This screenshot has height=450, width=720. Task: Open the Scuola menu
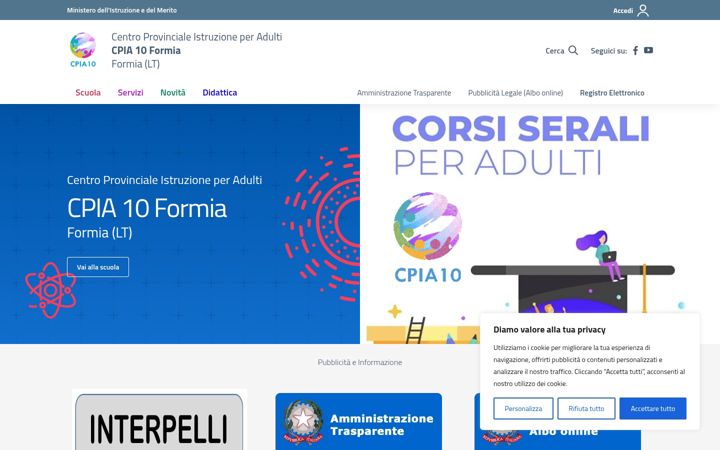[88, 93]
